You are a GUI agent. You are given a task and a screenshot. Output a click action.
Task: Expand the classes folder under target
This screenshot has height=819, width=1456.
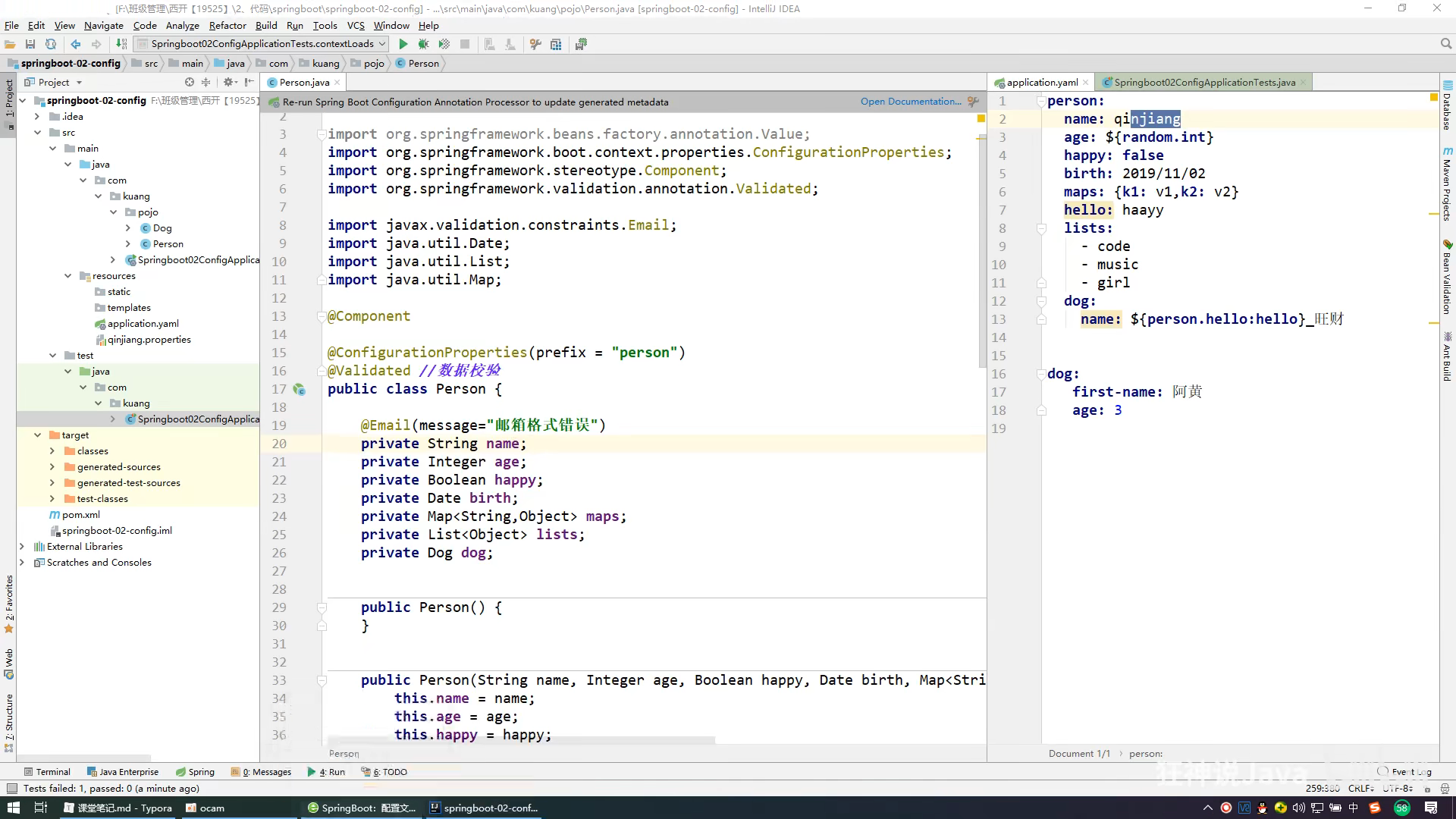click(52, 450)
